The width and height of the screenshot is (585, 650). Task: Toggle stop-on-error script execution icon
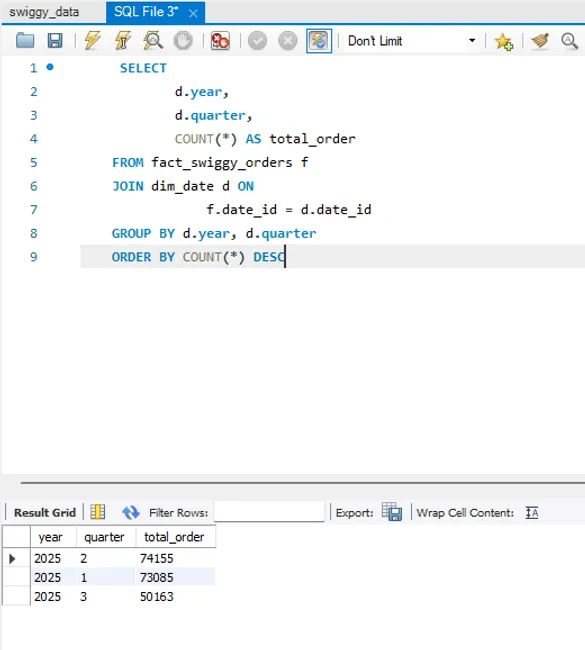(x=220, y=41)
